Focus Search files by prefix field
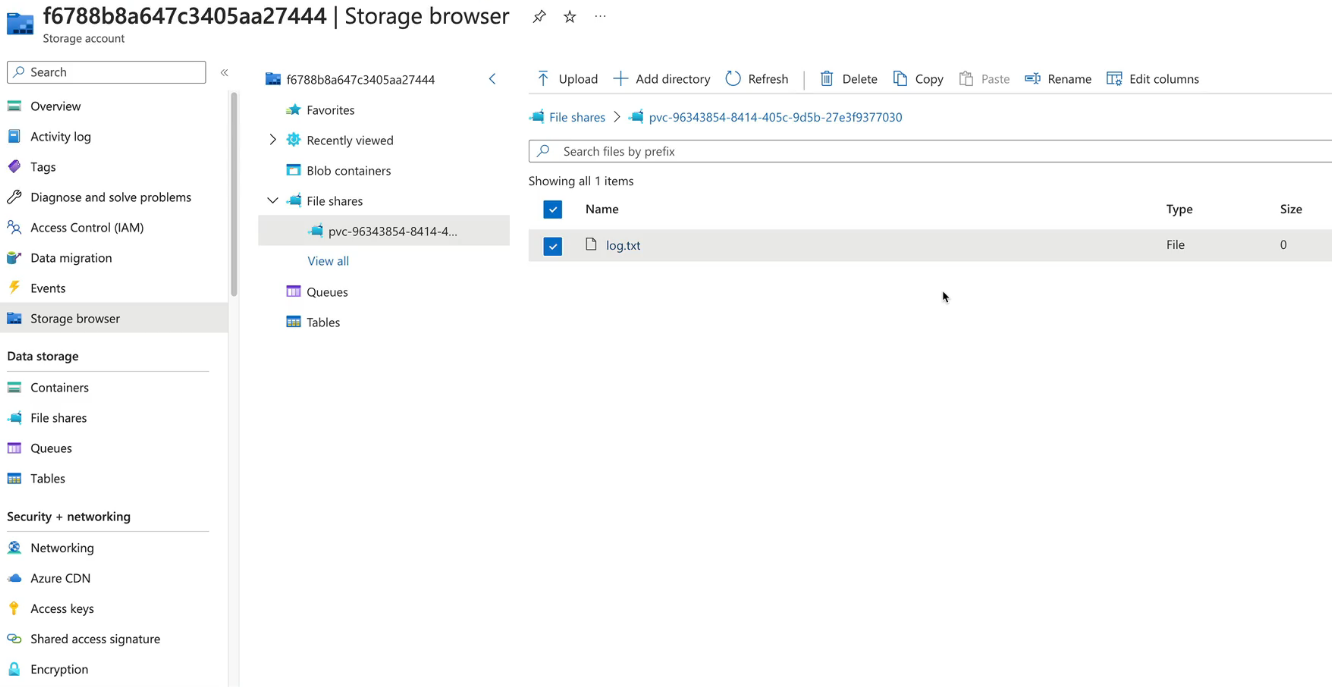 click(930, 151)
